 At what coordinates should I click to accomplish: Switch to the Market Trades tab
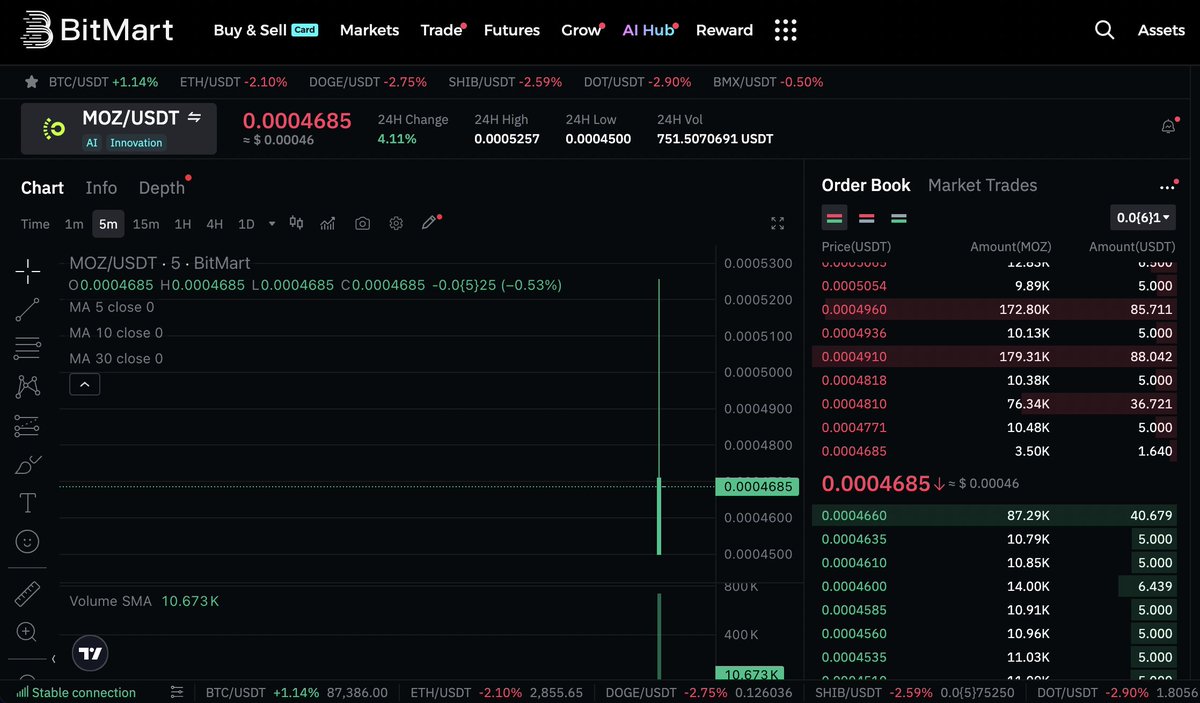tap(982, 185)
